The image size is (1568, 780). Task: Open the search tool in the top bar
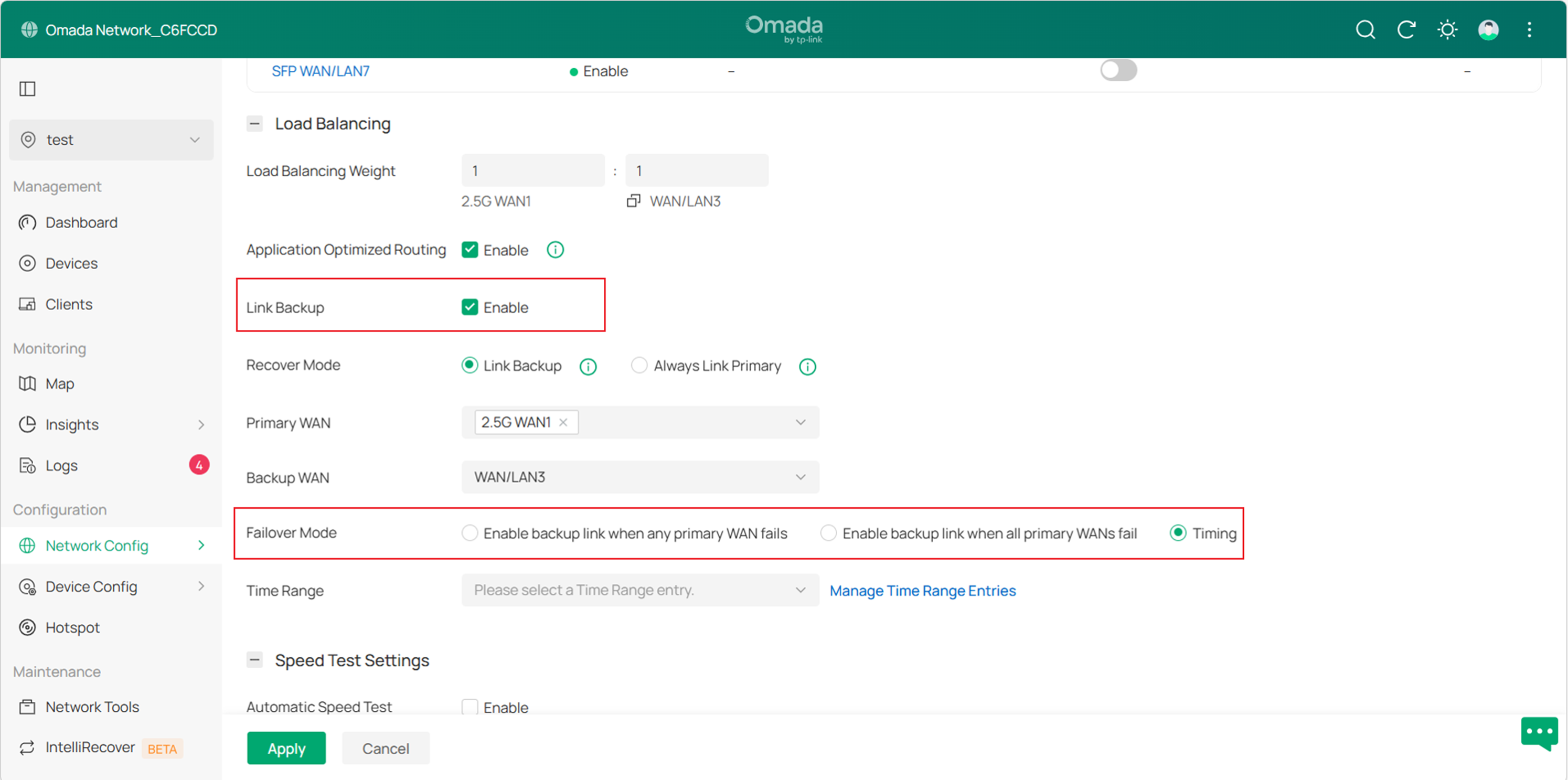tap(1366, 29)
